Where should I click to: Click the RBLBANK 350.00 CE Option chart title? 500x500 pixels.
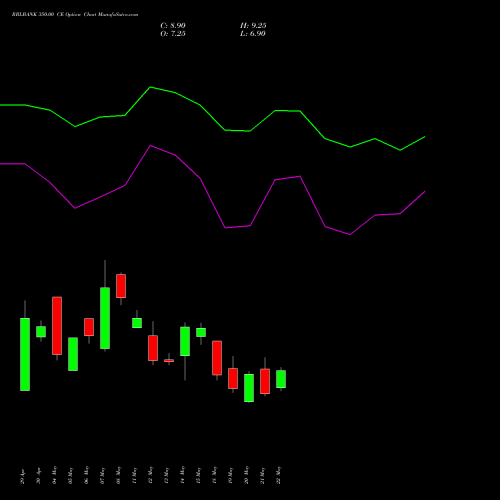(75, 15)
